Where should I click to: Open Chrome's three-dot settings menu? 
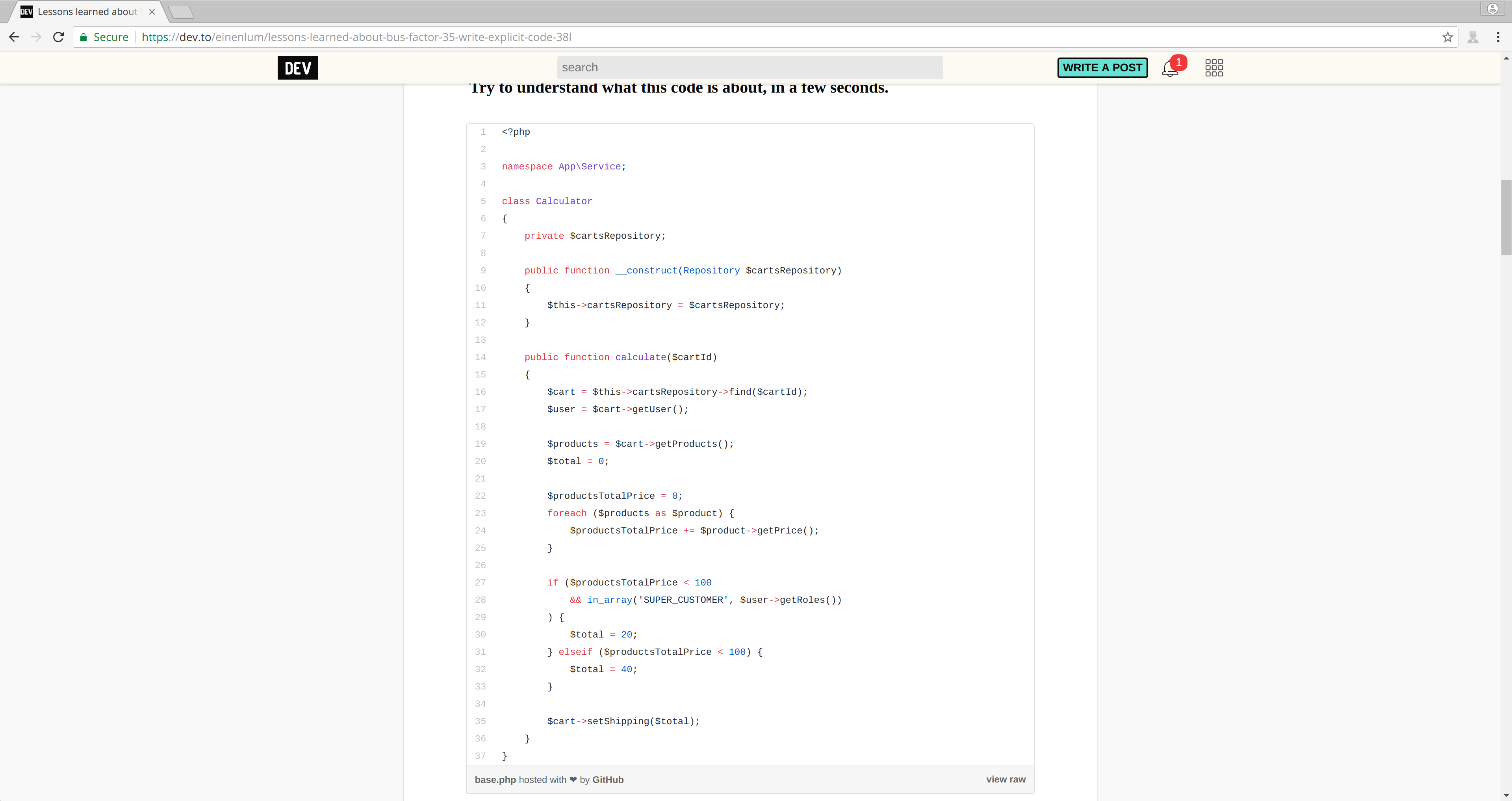(x=1499, y=36)
